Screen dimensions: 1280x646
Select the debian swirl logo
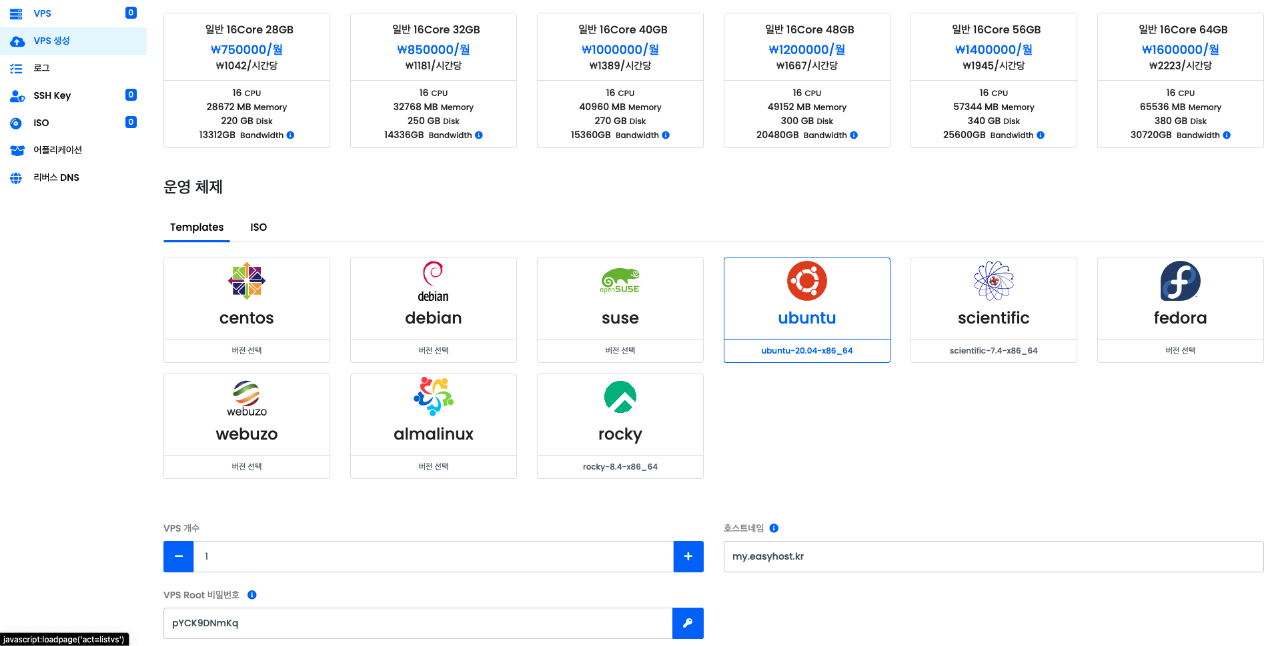433,281
